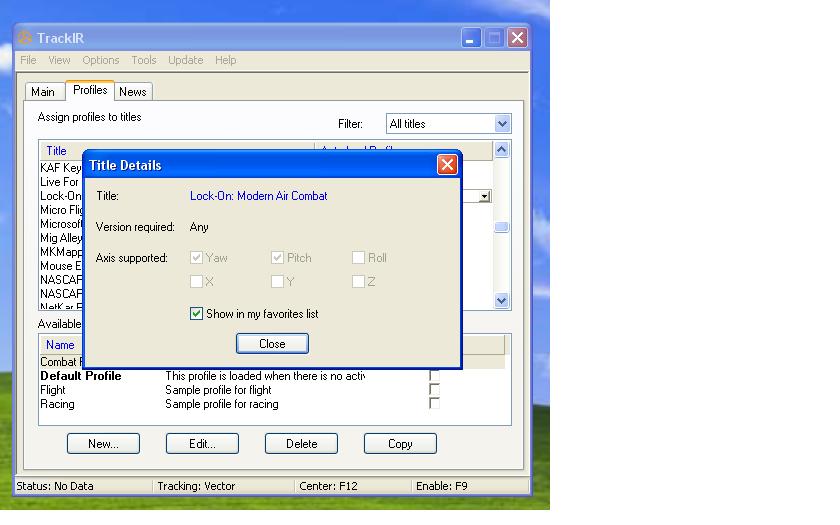
Task: Click the TrackIR logo icon in title bar
Action: (24, 38)
